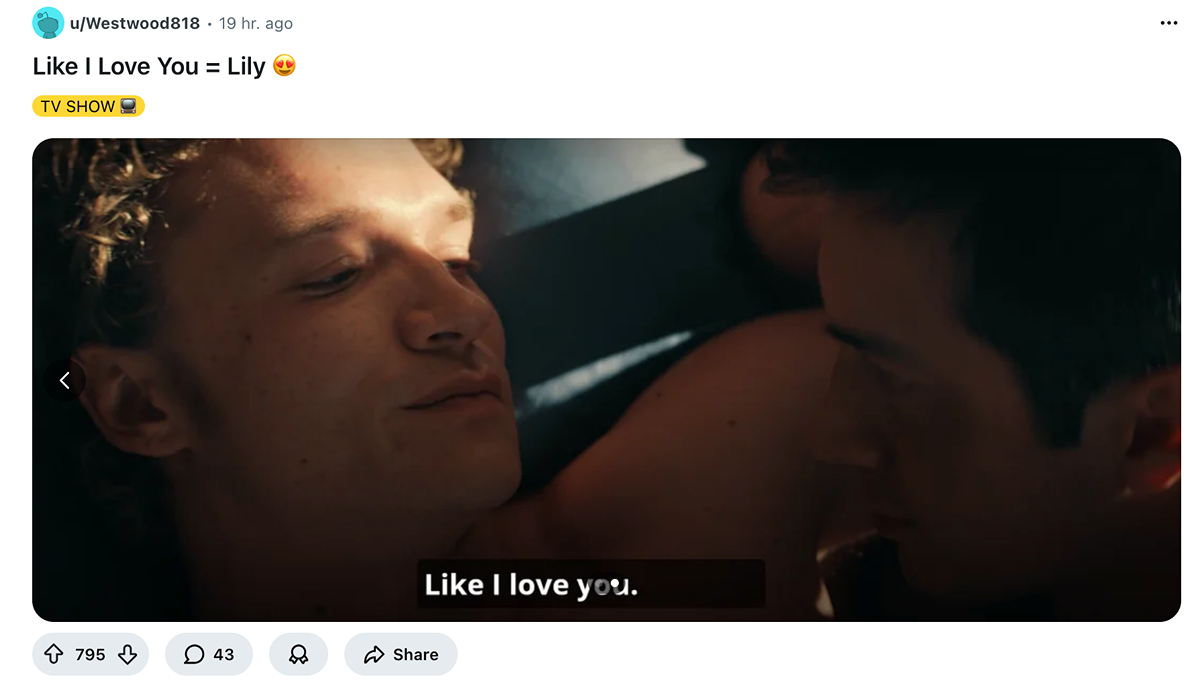Click the 795 vote score
The width and height of the screenshot is (1200, 683).
(x=90, y=654)
